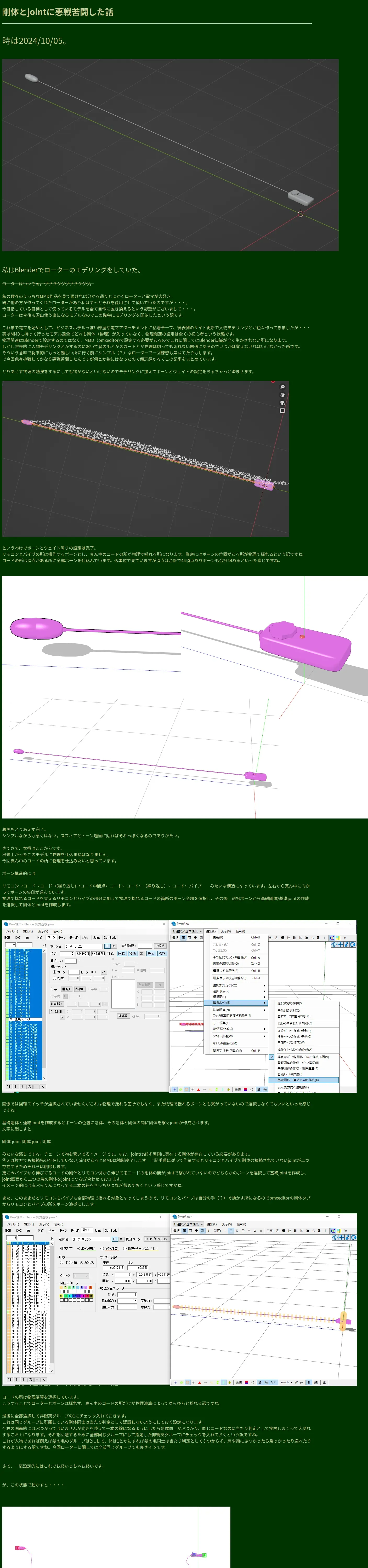Choose 全てのオブジェクトを選択(A) menu item
Screen dimensions: 368x1568
(236, 958)
